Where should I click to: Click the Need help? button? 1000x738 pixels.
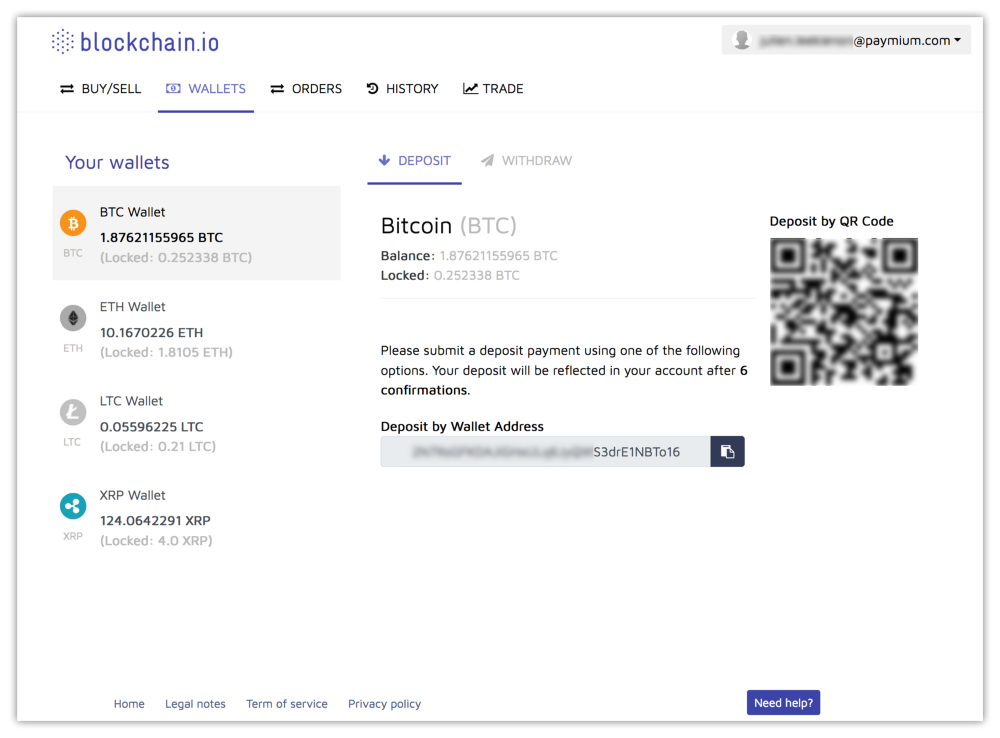[x=783, y=703]
